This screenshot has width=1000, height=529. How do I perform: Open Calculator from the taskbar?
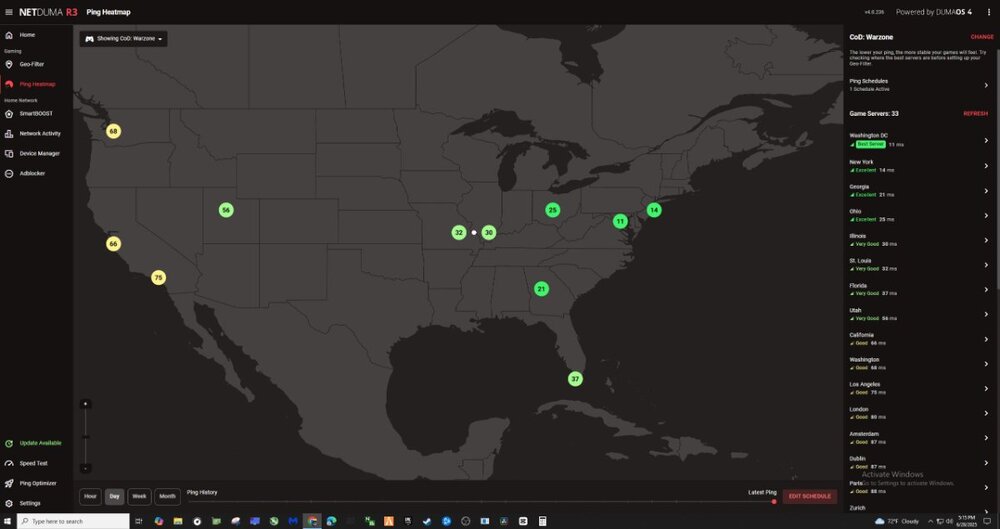[x=543, y=521]
